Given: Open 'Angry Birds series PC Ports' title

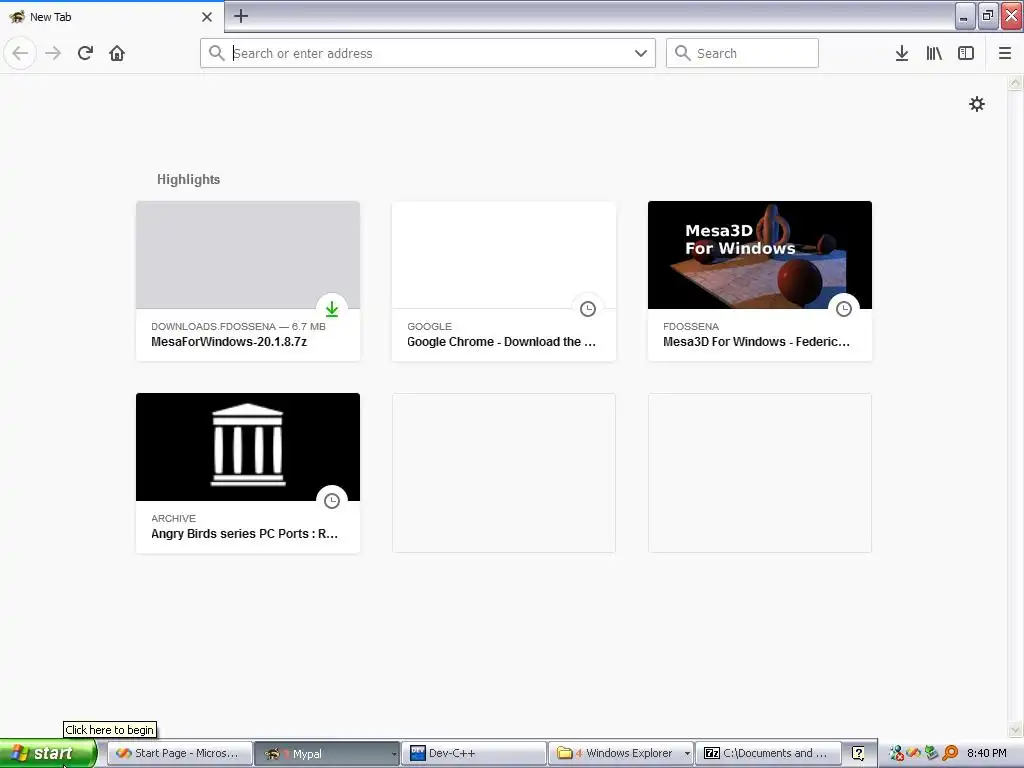Looking at the screenshot, I should coord(244,534).
